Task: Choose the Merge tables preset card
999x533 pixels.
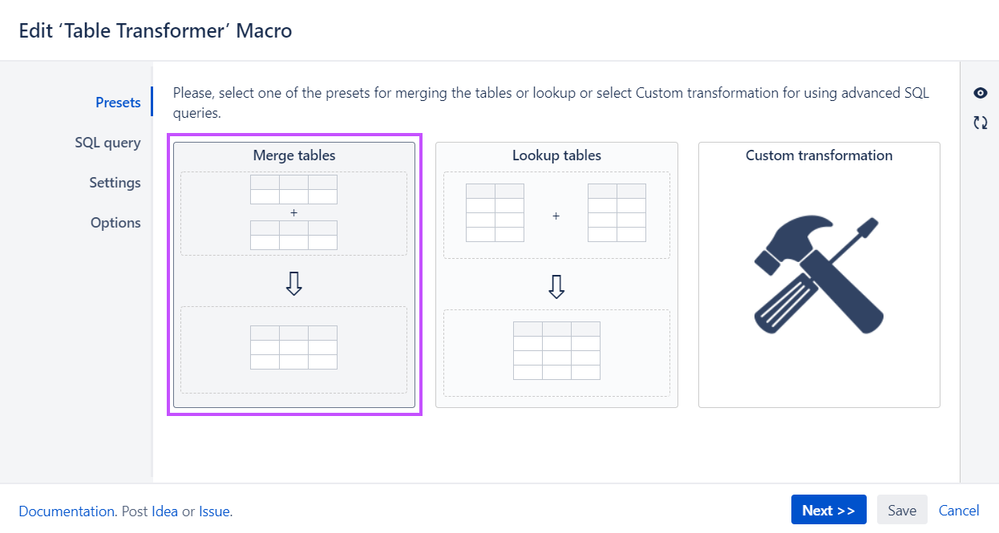Action: 294,274
